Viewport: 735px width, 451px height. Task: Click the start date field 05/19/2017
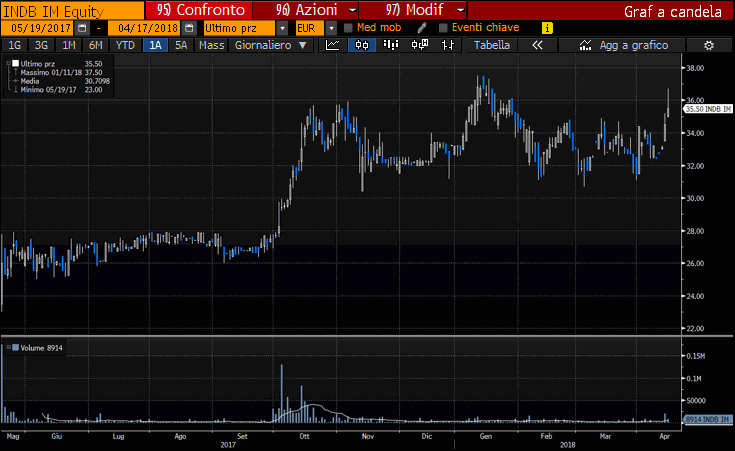(x=38, y=28)
